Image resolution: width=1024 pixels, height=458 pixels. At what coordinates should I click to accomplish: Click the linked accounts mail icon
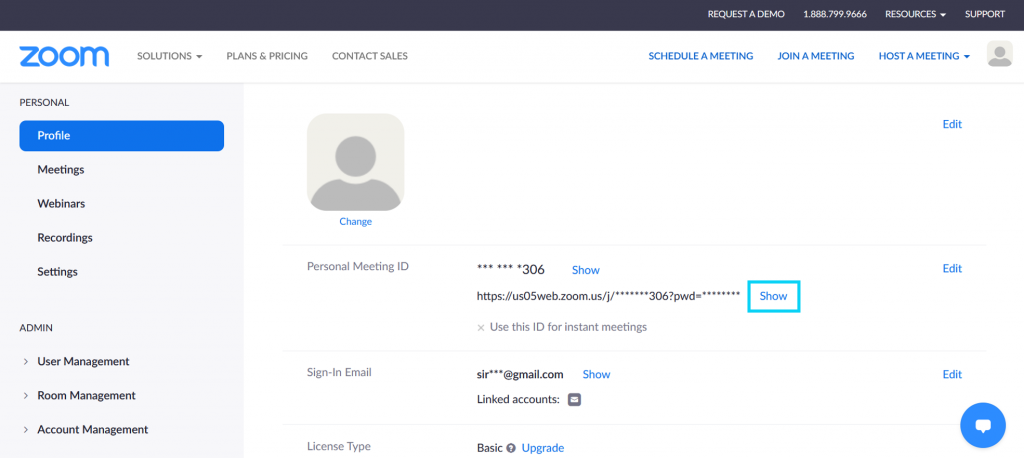click(574, 399)
